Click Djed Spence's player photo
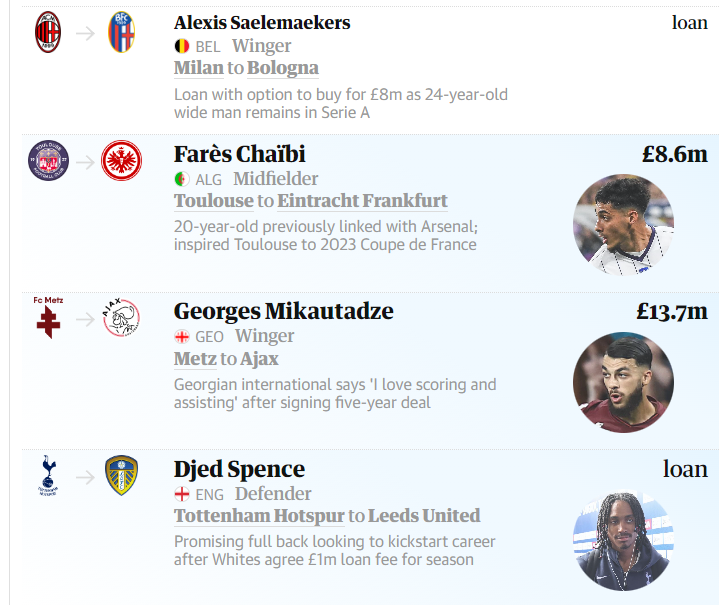The width and height of the screenshot is (726, 605). pyautogui.click(x=623, y=540)
